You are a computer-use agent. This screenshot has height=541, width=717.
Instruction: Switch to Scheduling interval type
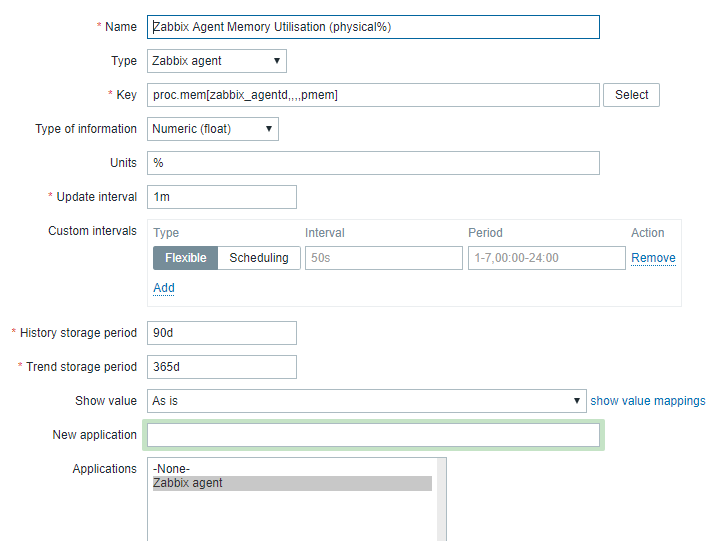click(x=259, y=258)
